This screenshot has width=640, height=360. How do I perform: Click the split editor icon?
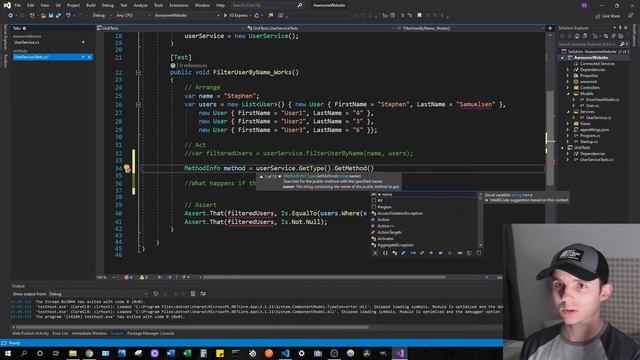(x=550, y=28)
